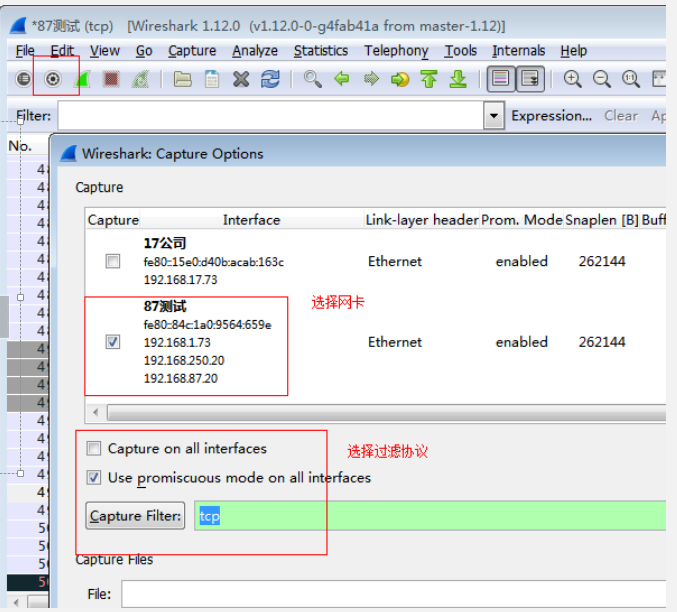Image resolution: width=677 pixels, height=612 pixels.
Task: Close this capture file
Action: coord(241,79)
